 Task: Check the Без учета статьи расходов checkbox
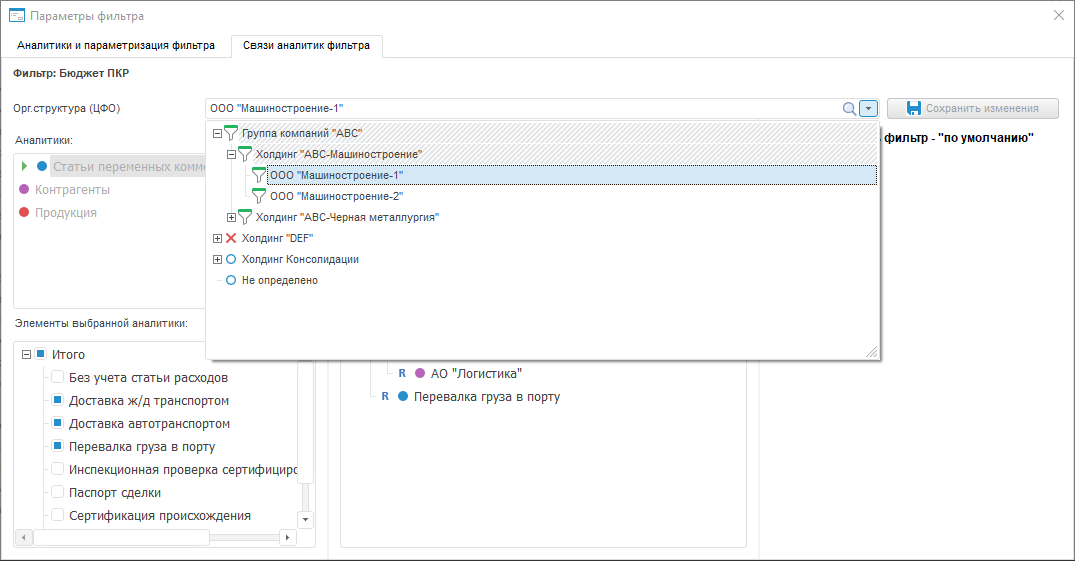[58, 378]
